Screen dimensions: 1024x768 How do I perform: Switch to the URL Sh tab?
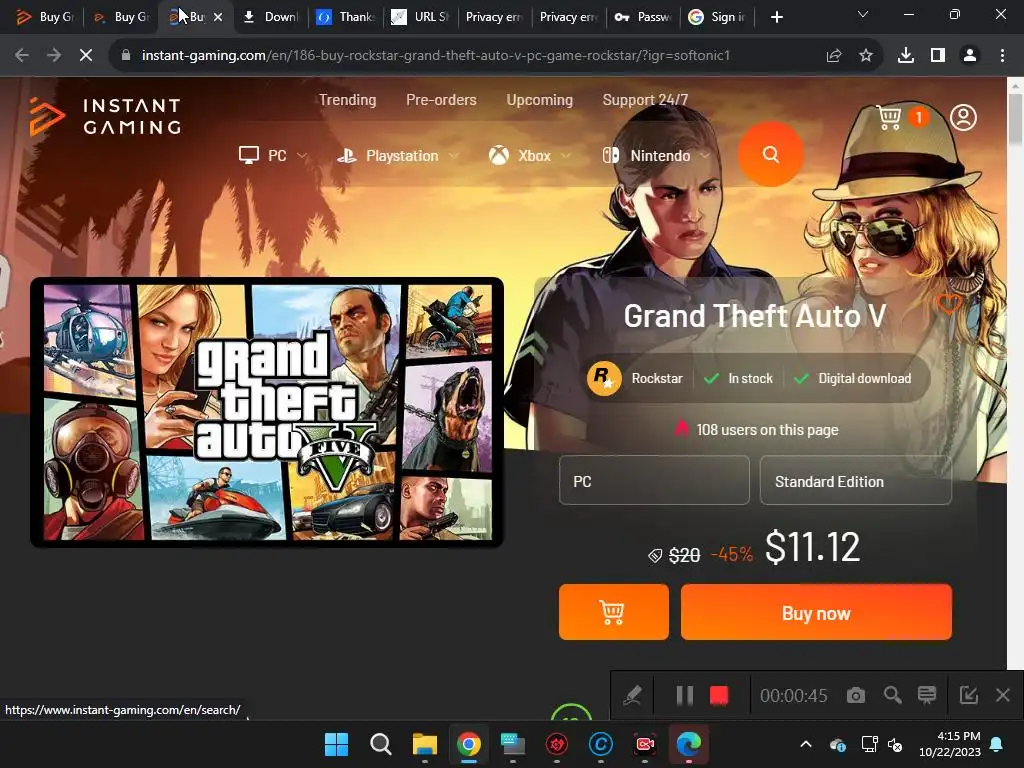421,17
